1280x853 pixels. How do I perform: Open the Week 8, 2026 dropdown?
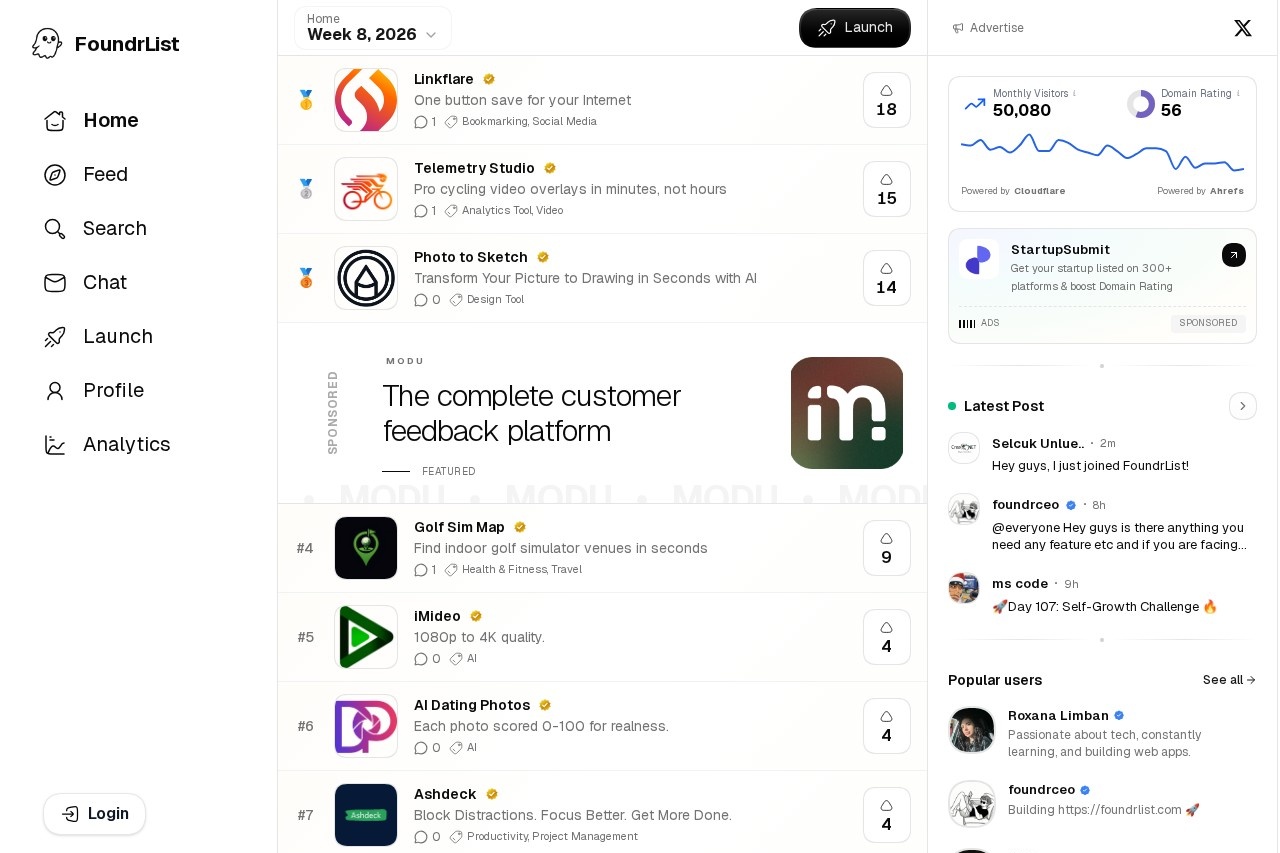372,28
